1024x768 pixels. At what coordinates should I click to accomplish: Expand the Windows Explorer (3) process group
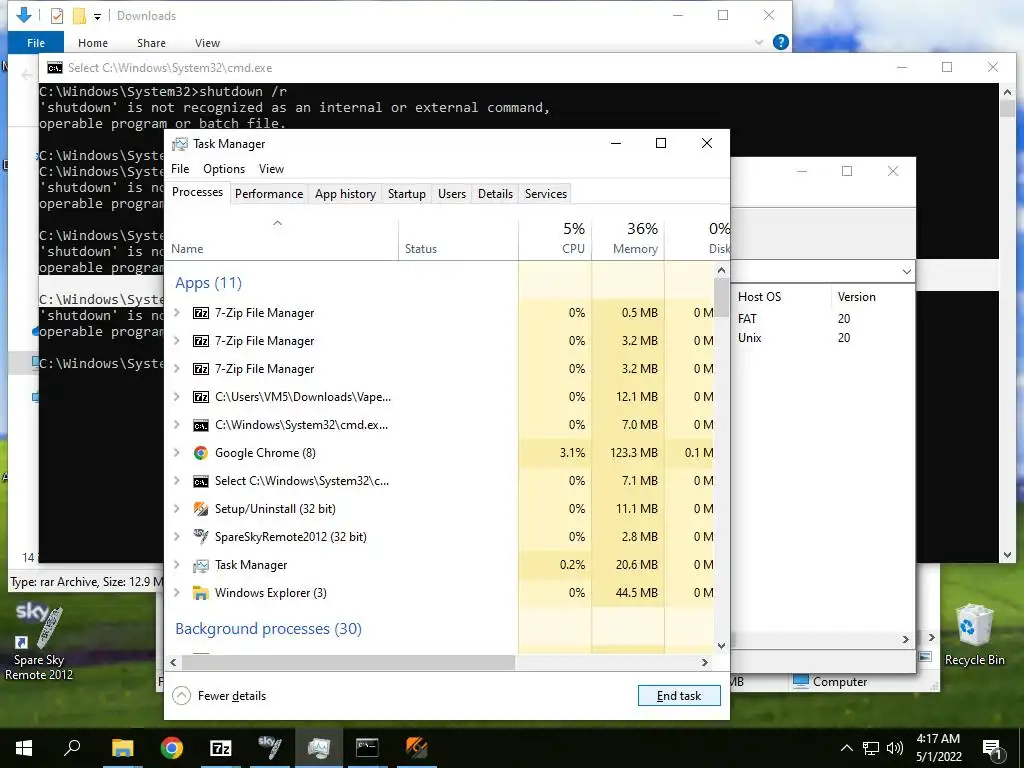tap(177, 593)
